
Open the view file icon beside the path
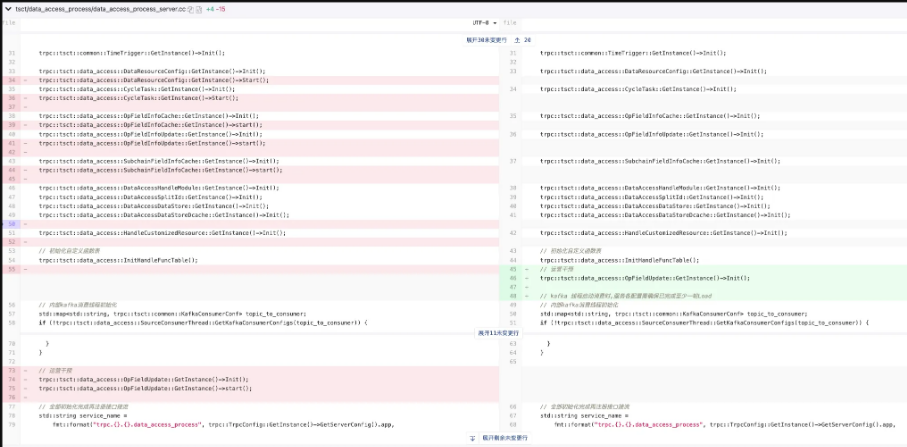pyautogui.click(x=199, y=10)
